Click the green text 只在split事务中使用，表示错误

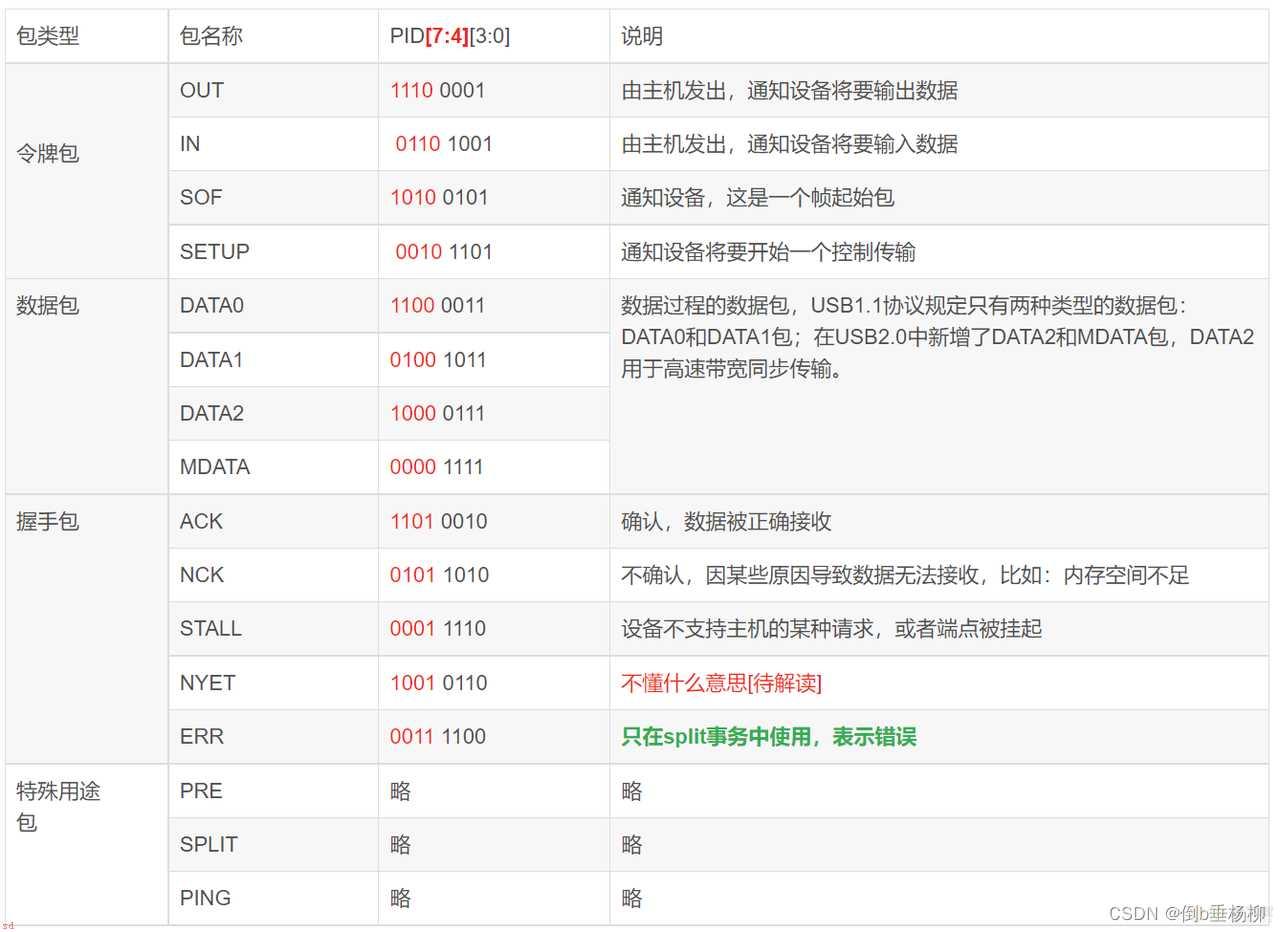[x=769, y=737]
